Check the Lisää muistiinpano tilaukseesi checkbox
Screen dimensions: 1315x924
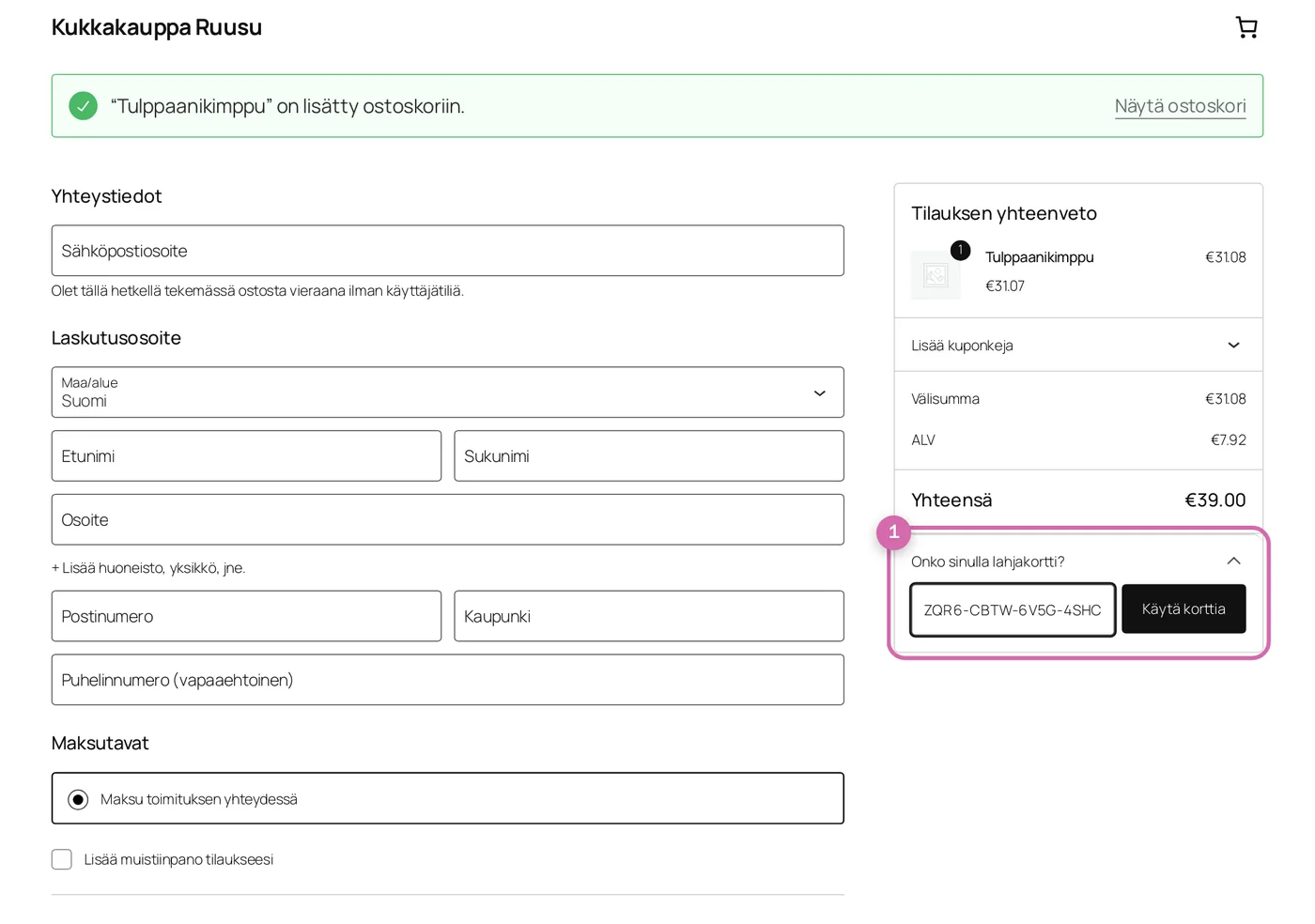(x=62, y=859)
